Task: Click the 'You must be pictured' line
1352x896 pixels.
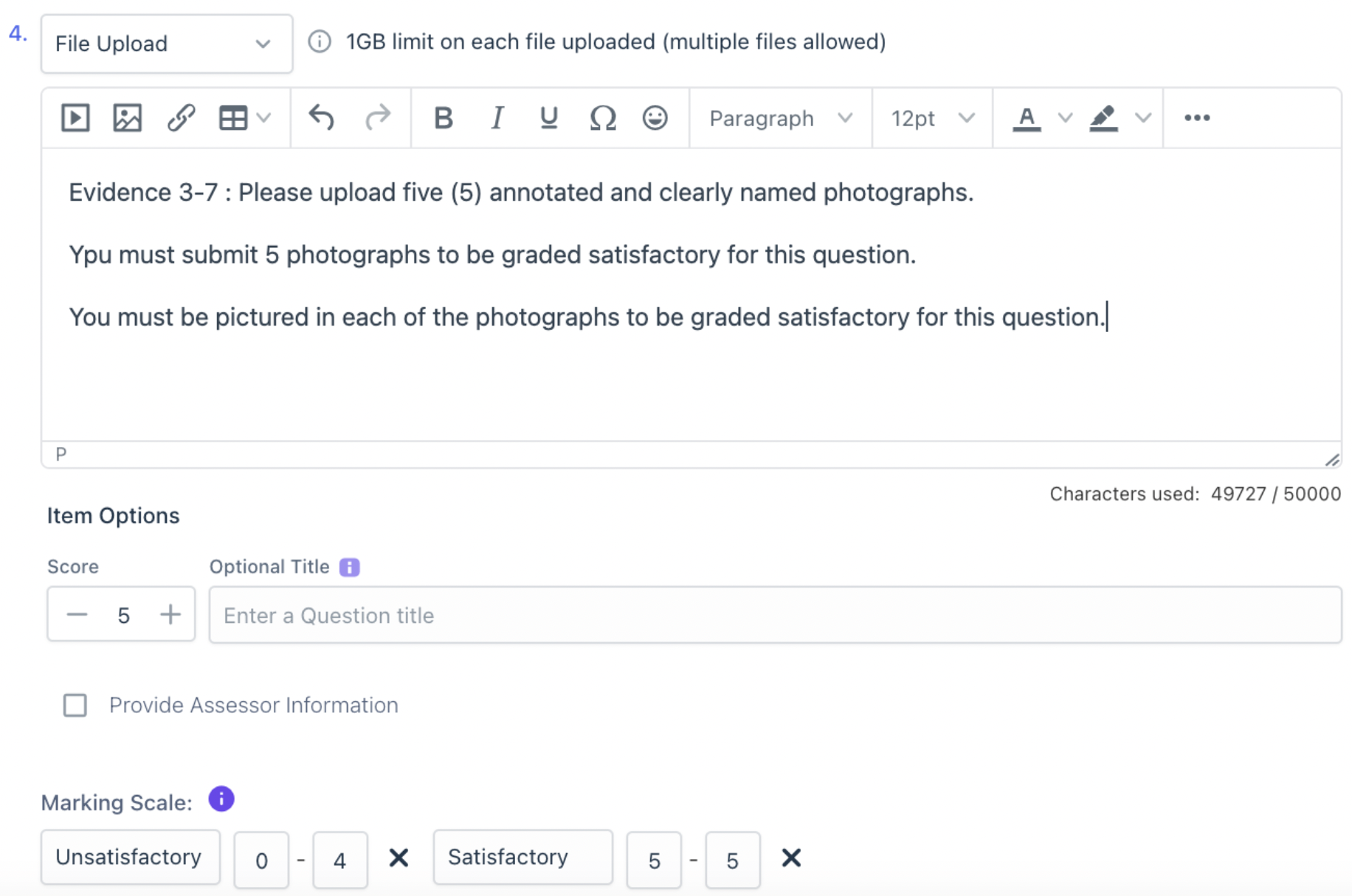Action: 587,317
